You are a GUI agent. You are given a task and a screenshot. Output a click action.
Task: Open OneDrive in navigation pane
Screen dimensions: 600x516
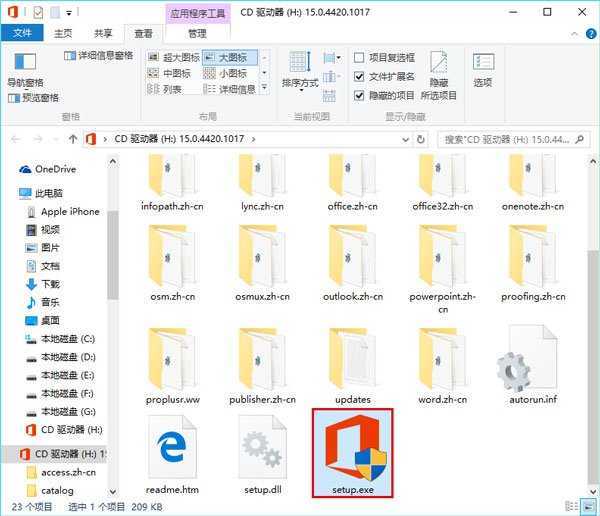(48, 169)
